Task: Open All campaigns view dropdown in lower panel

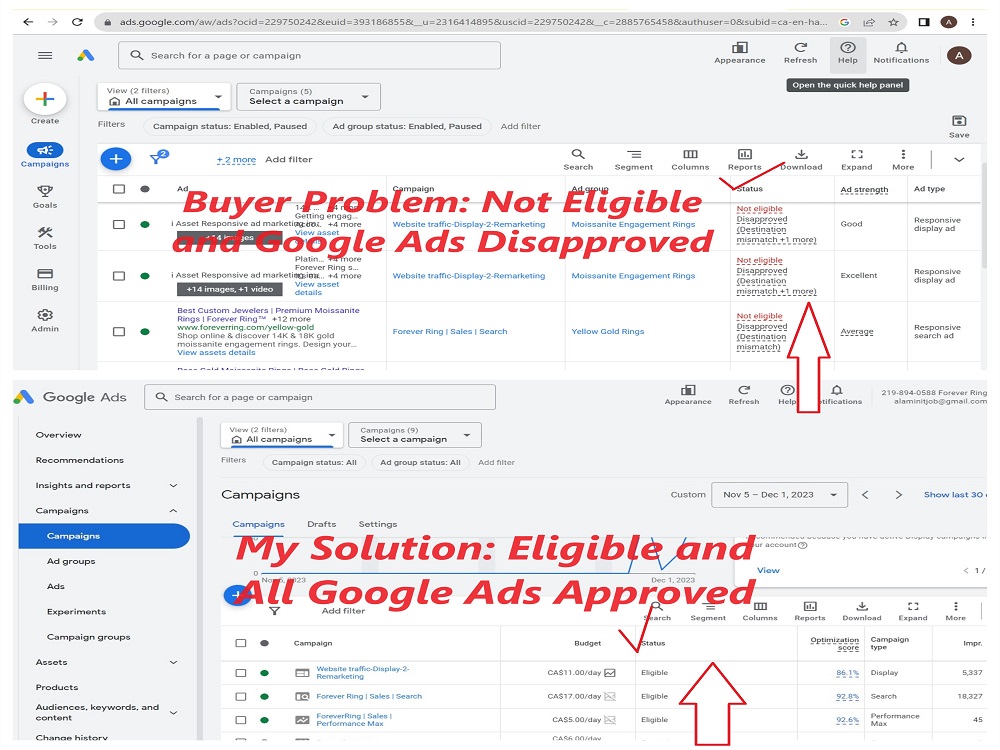Action: [282, 435]
